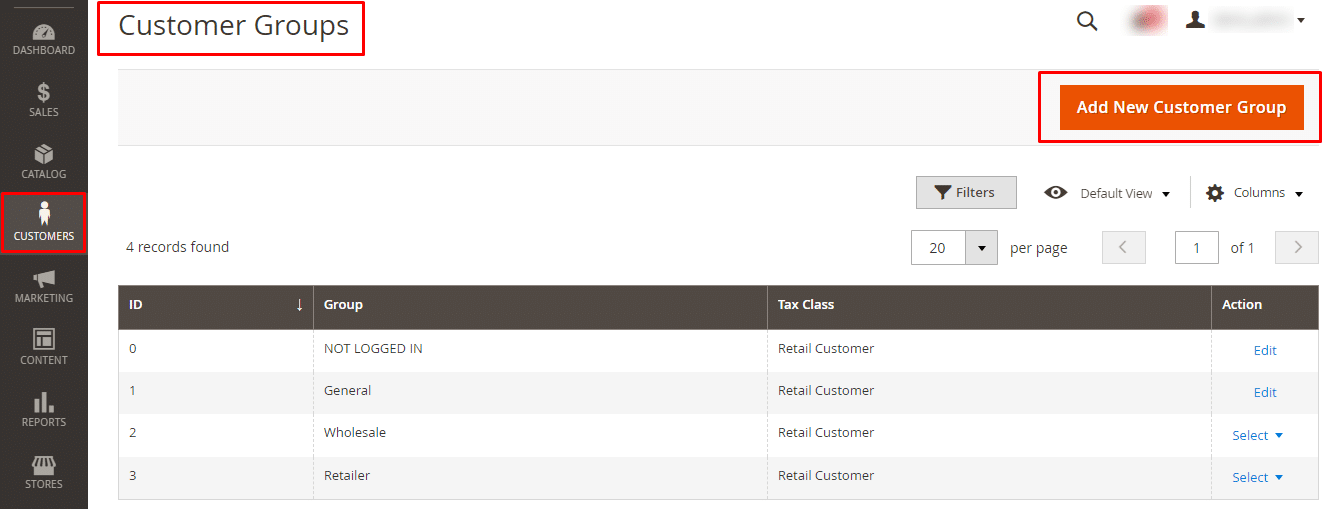The height and width of the screenshot is (509, 1338).
Task: Open the Select action for Wholesale
Action: pyautogui.click(x=1257, y=435)
